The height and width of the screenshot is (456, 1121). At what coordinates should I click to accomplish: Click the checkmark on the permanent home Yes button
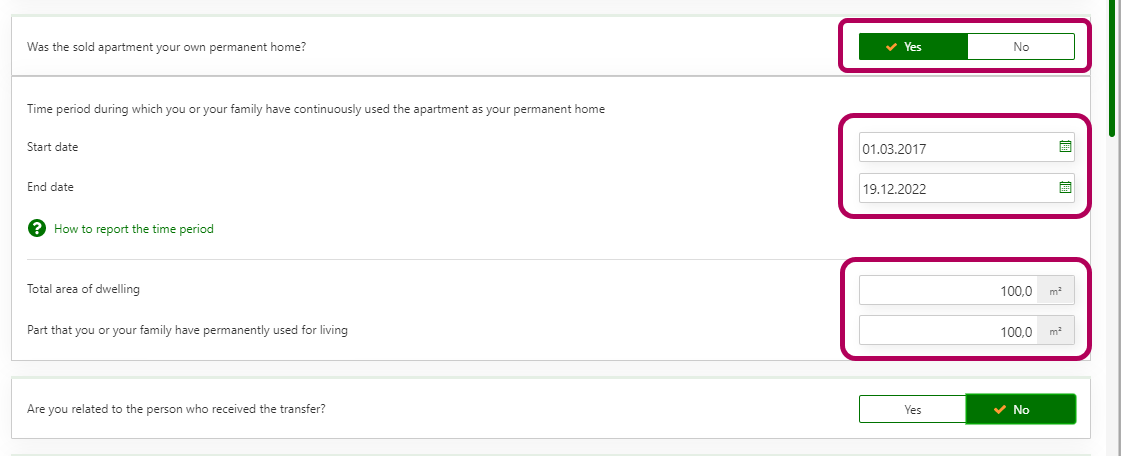[891, 47]
